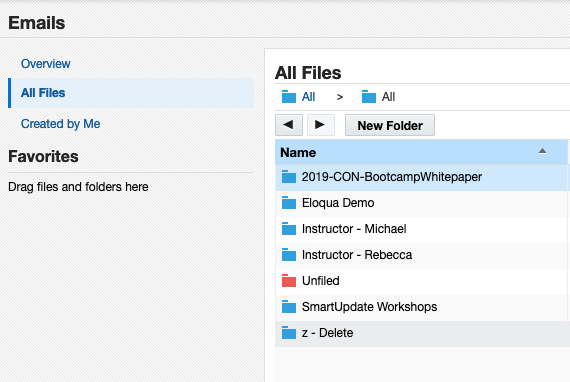Image resolution: width=570 pixels, height=382 pixels.
Task: Click the forward navigation arrow button
Action: 320,125
